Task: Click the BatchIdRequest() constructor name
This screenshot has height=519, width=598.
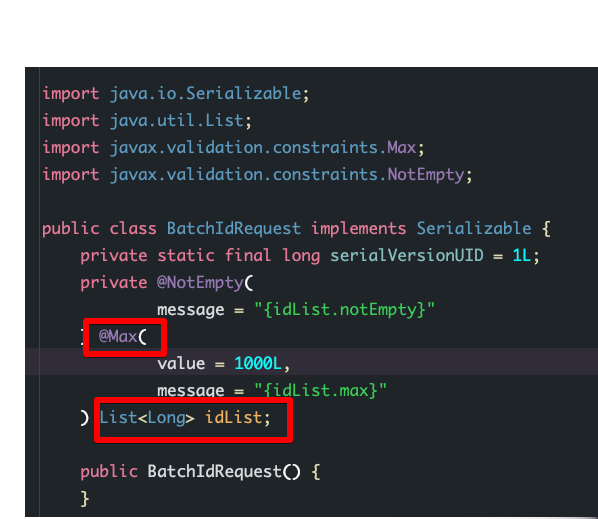Action: pos(214,472)
